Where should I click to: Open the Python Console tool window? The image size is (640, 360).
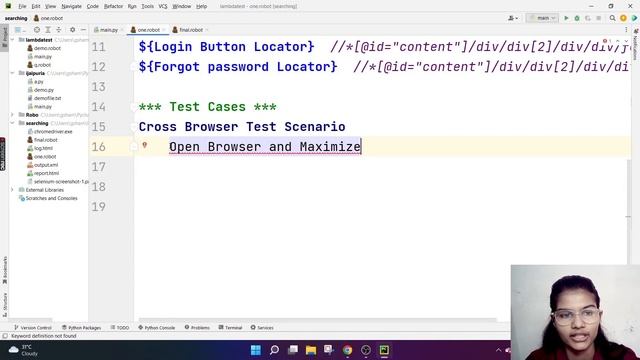point(156,327)
